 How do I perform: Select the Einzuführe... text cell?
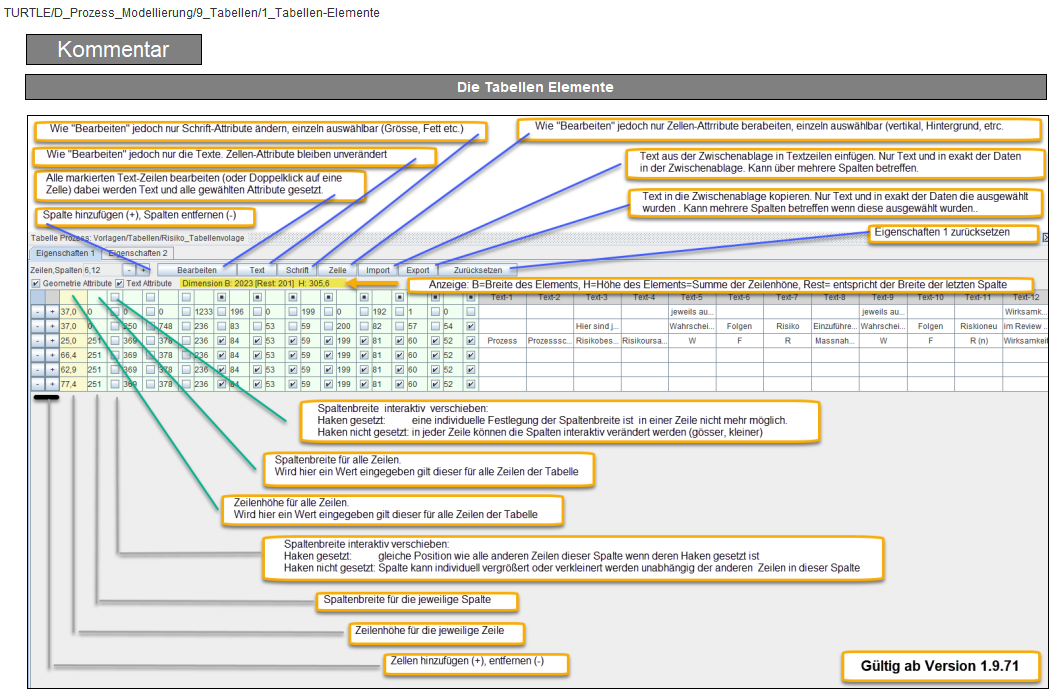tap(834, 326)
